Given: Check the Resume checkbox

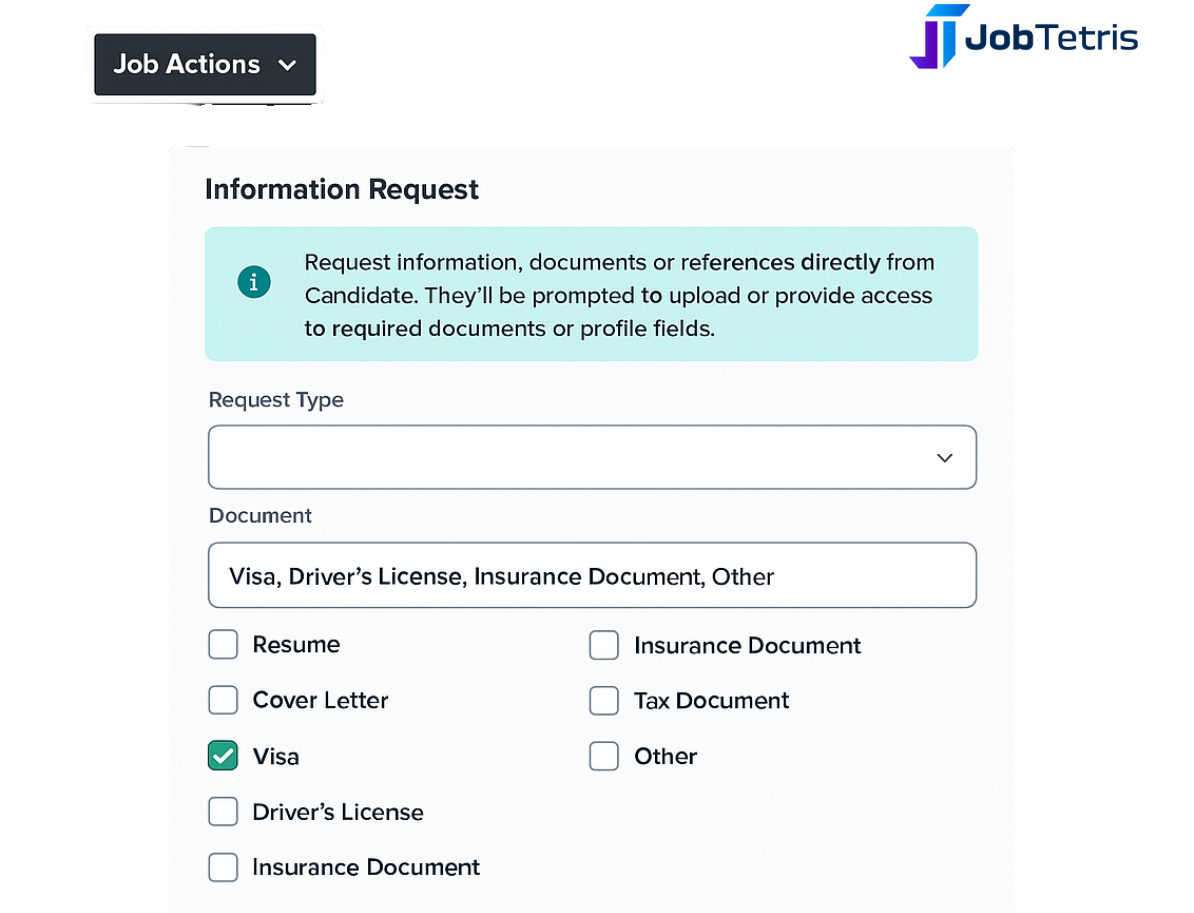Looking at the screenshot, I should tap(223, 644).
